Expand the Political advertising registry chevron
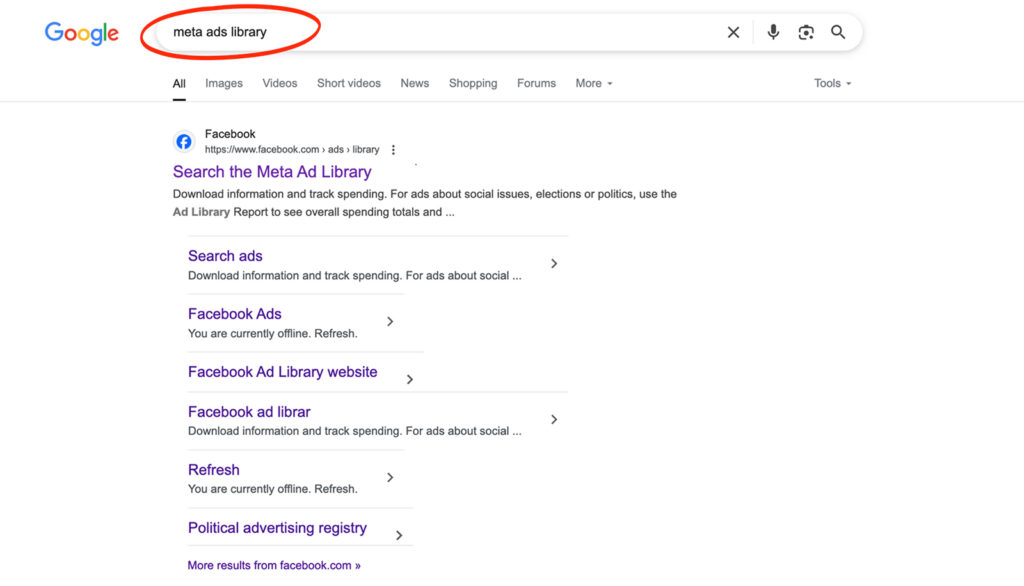The width and height of the screenshot is (1024, 586). (x=399, y=535)
